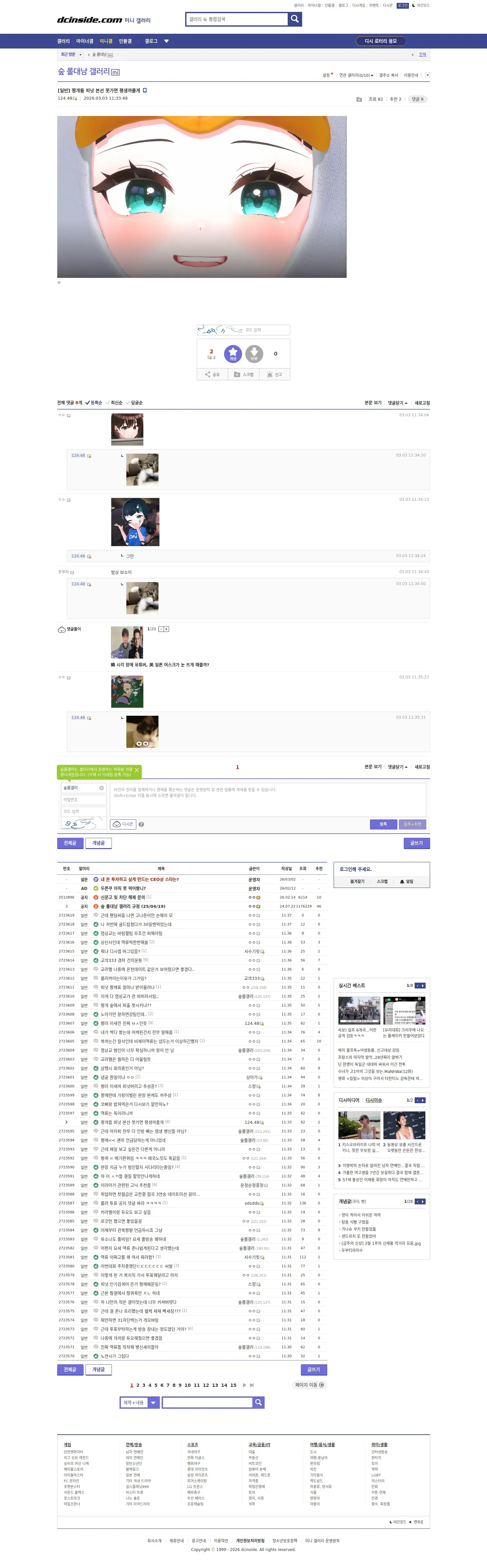Open the dropdown arrow beside 이용안내
This screenshot has height=1568, width=487.
(427, 75)
